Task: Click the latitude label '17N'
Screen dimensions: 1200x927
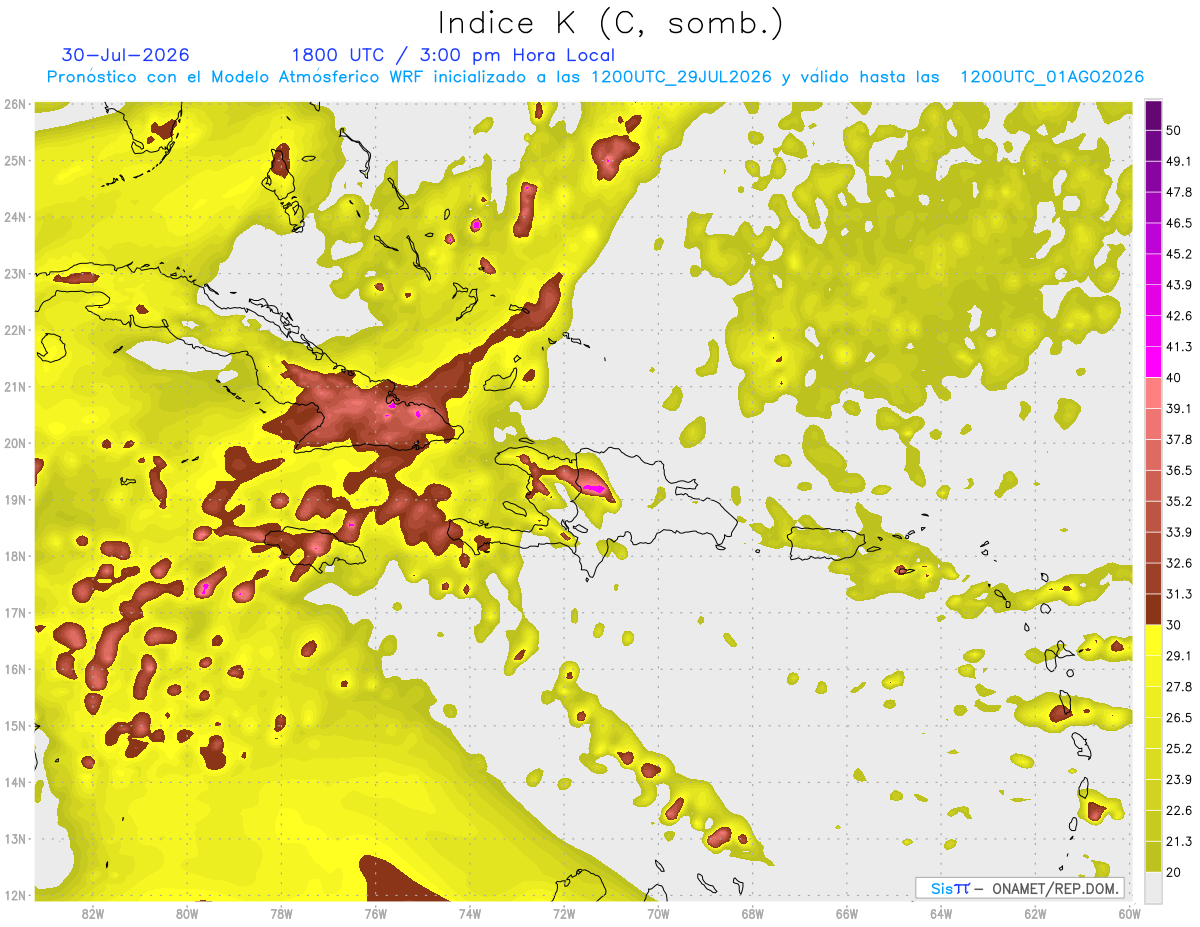Action: tap(14, 612)
